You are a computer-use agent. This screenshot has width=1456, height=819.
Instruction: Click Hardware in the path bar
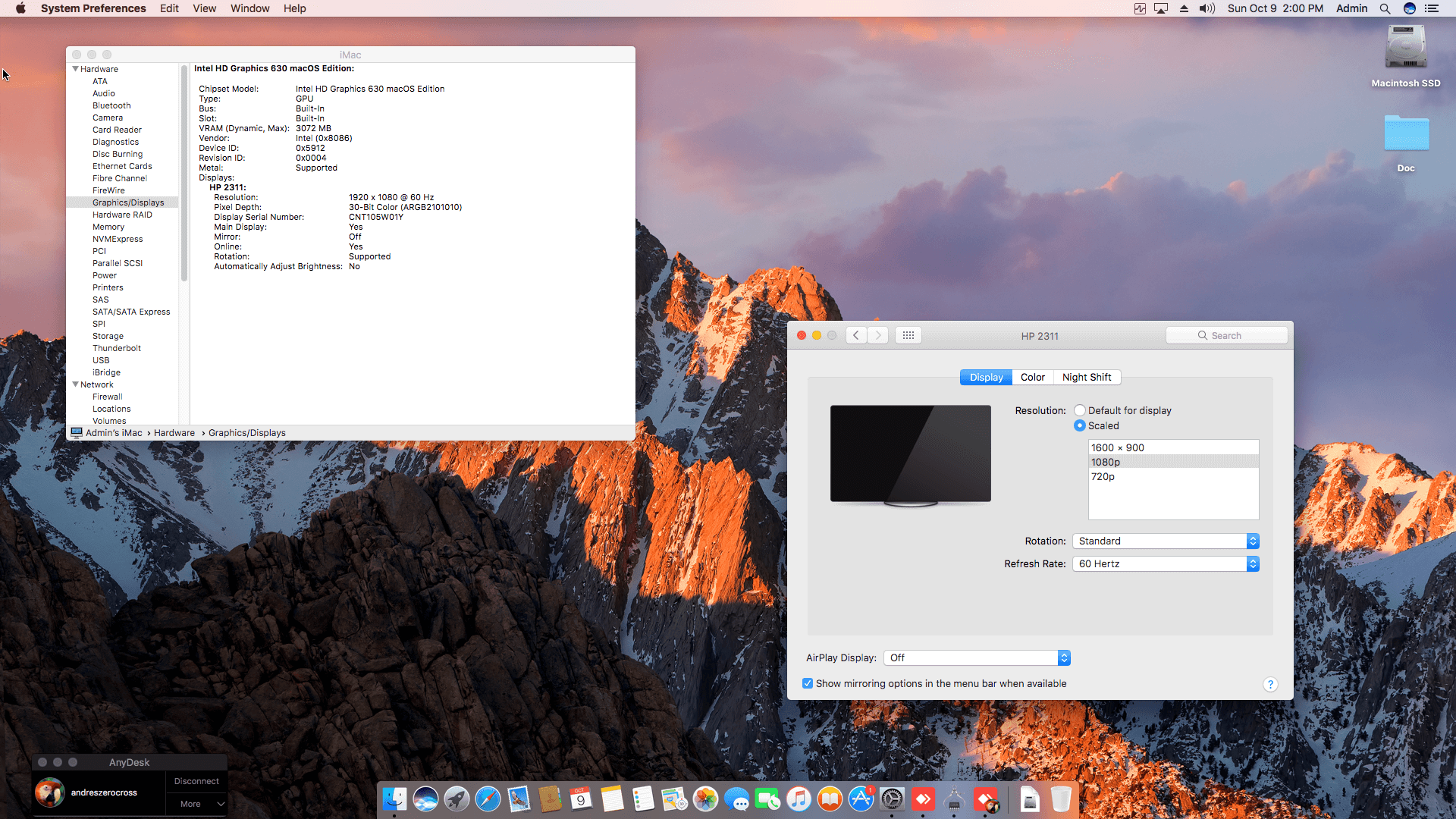[174, 433]
